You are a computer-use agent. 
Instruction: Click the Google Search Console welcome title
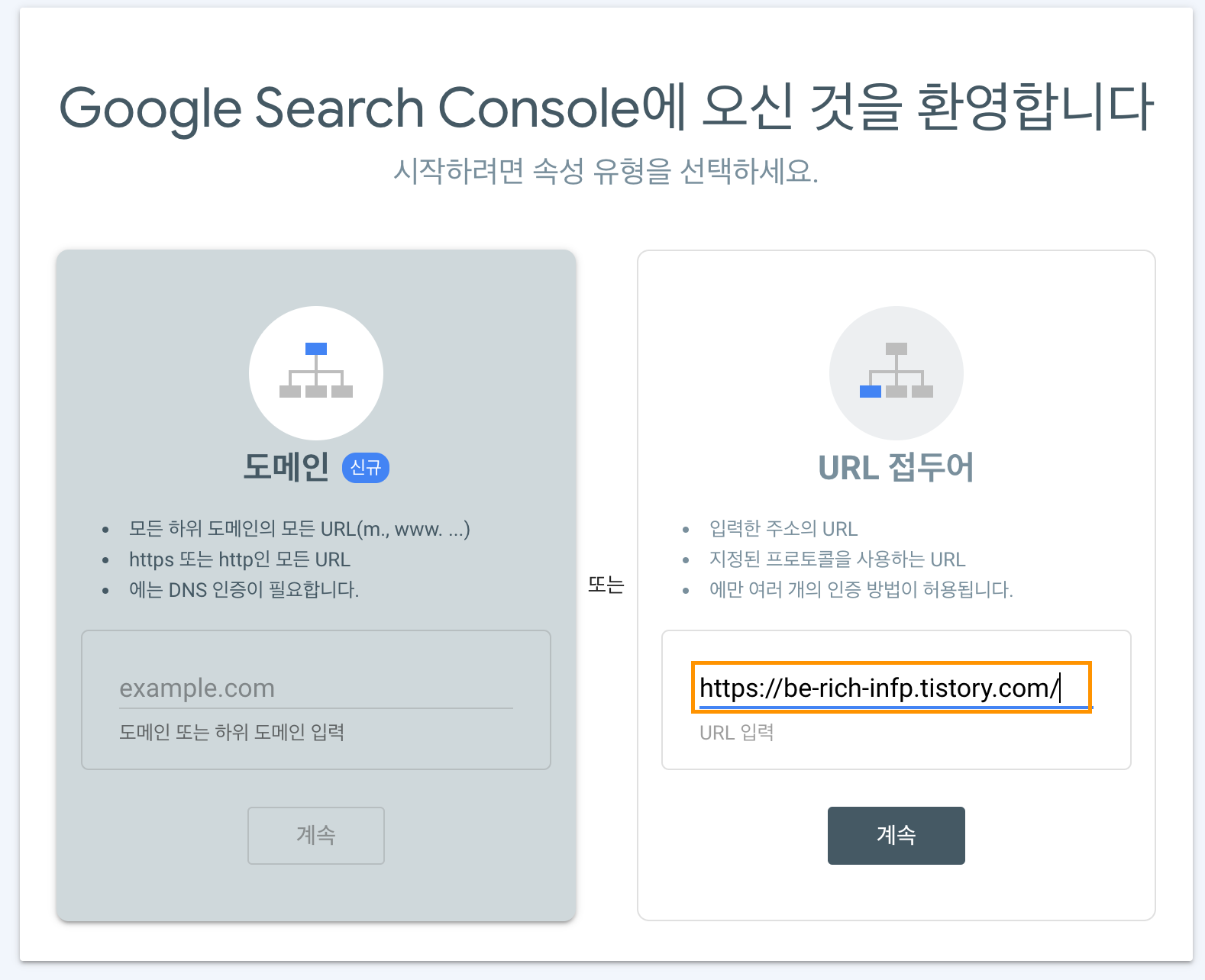[x=606, y=108]
